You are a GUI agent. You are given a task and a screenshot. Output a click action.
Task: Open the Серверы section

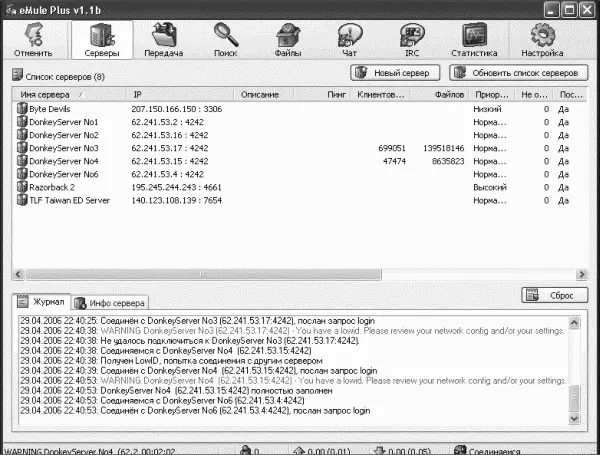(x=102, y=40)
